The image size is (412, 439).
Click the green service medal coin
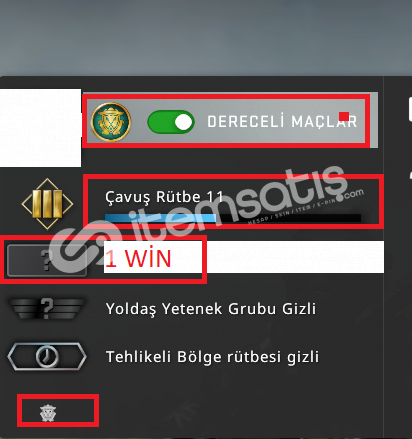point(111,122)
